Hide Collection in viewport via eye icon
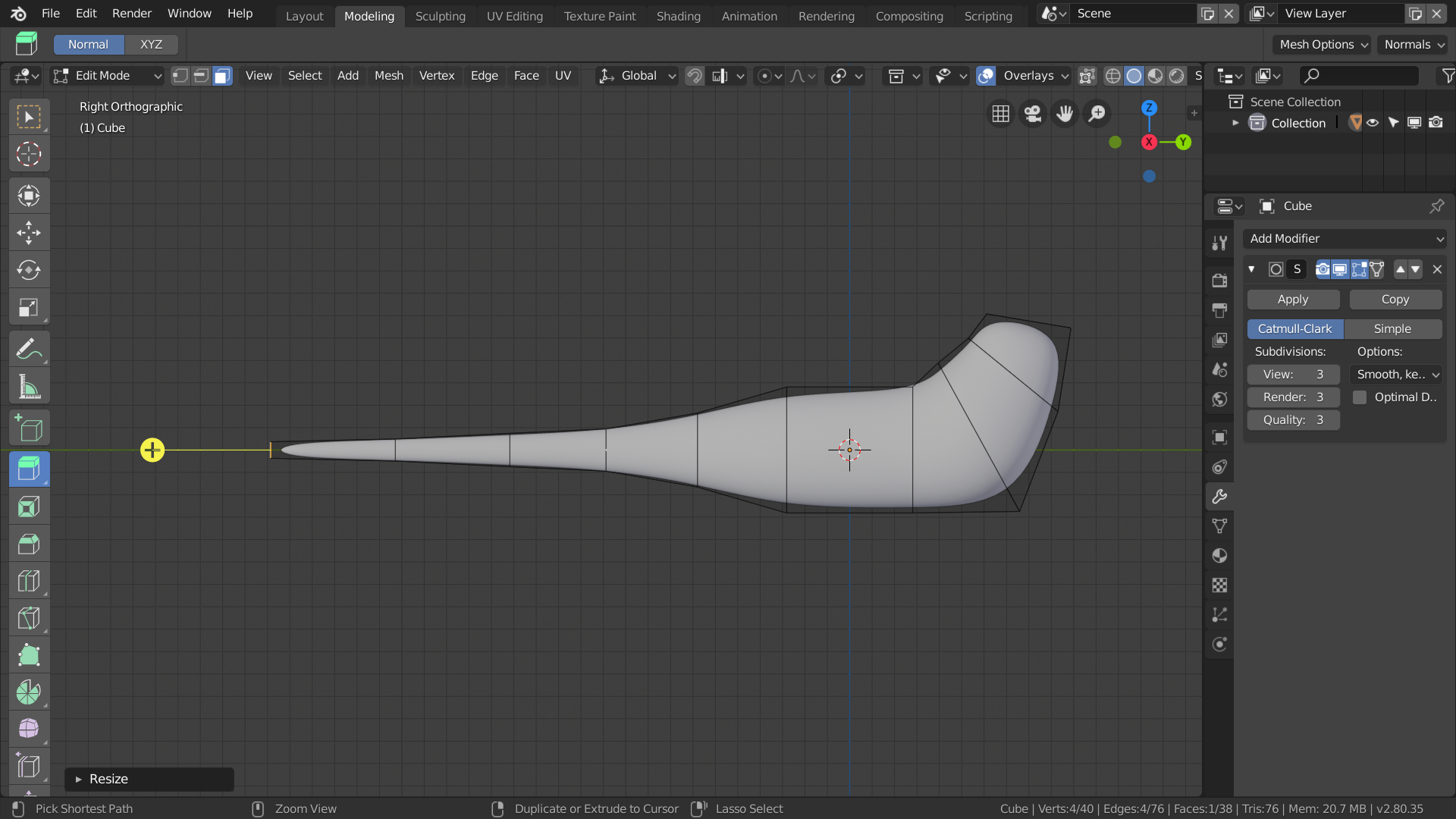The height and width of the screenshot is (819, 1456). [x=1373, y=123]
